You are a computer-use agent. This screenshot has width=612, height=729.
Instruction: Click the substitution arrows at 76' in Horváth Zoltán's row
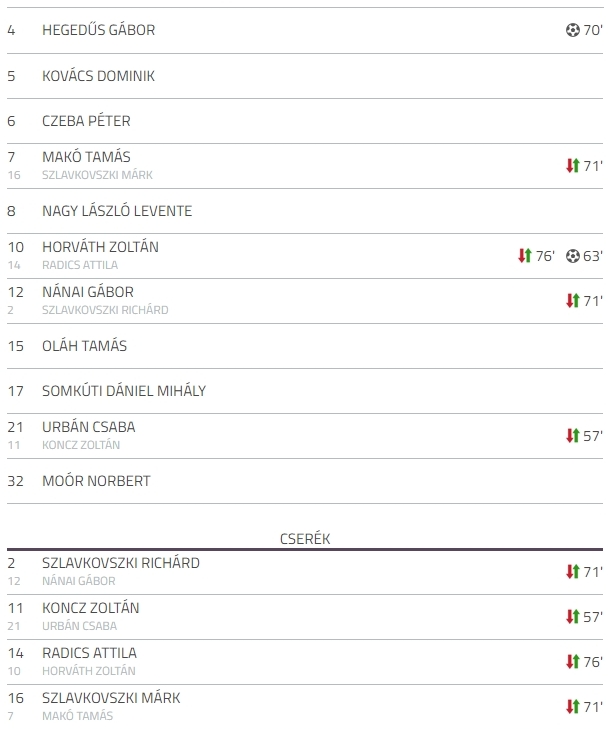(525, 256)
